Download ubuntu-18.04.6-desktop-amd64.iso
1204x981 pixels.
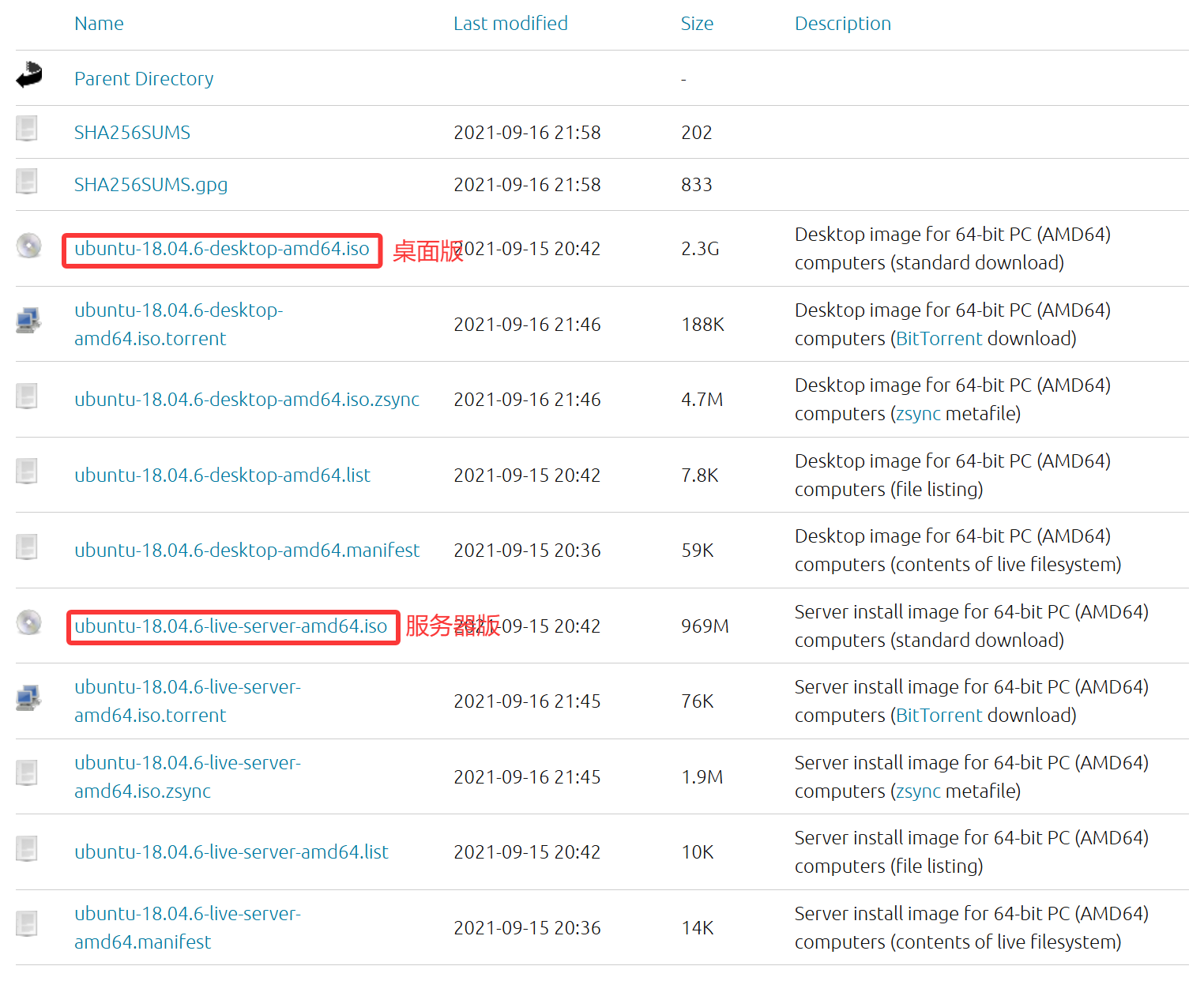coord(222,249)
